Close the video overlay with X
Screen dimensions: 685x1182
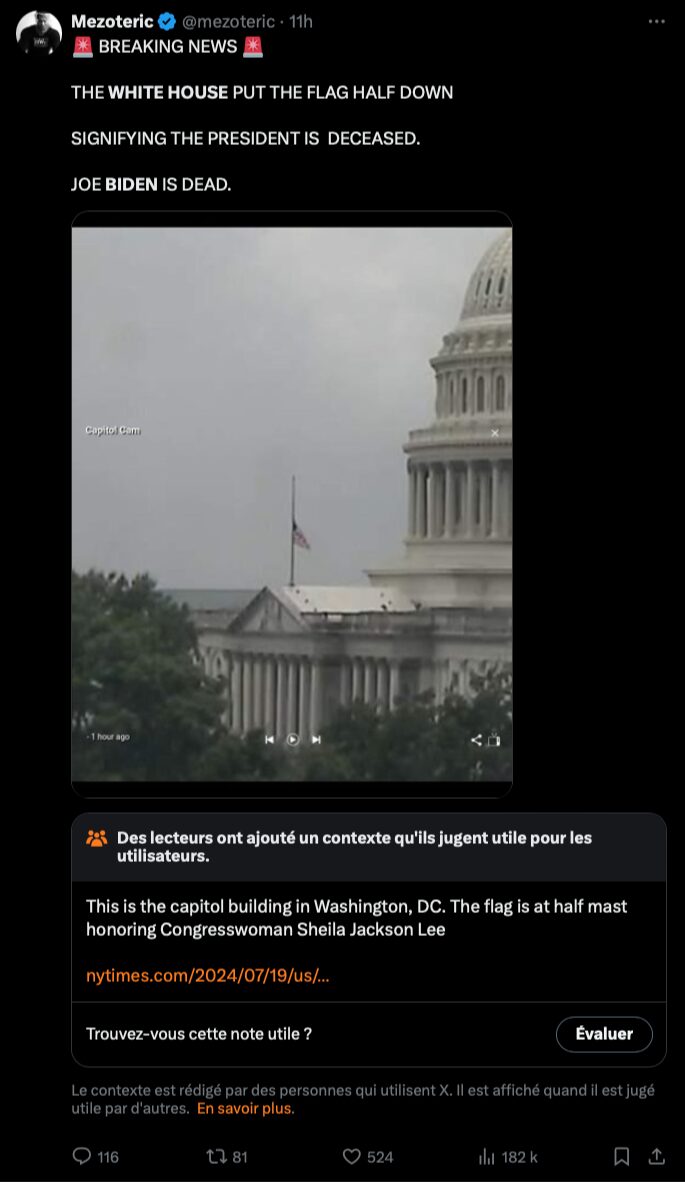495,433
